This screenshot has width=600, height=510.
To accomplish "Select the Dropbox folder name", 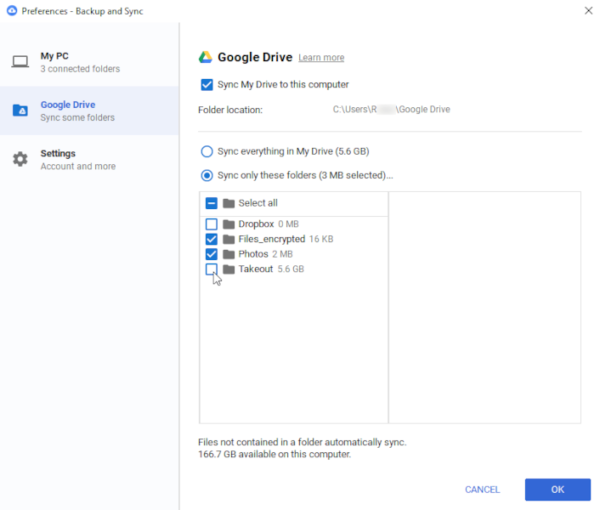I will pyautogui.click(x=256, y=224).
